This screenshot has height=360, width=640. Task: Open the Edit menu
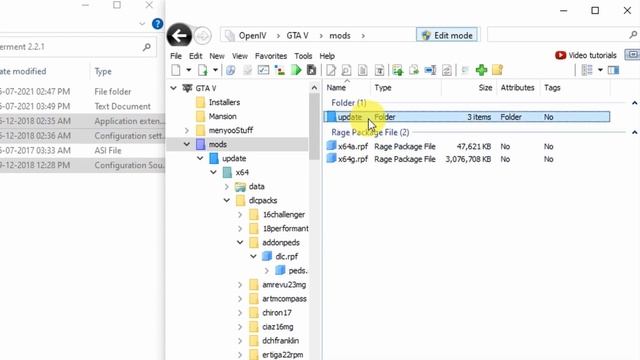pyautogui.click(x=196, y=56)
